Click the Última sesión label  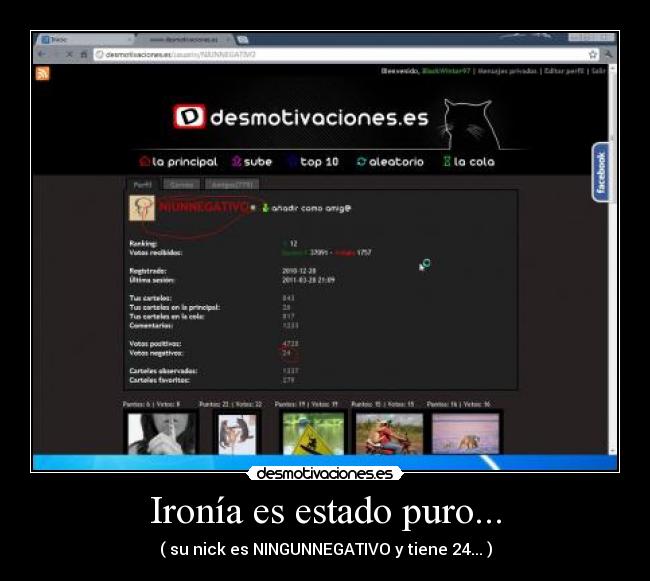152,280
